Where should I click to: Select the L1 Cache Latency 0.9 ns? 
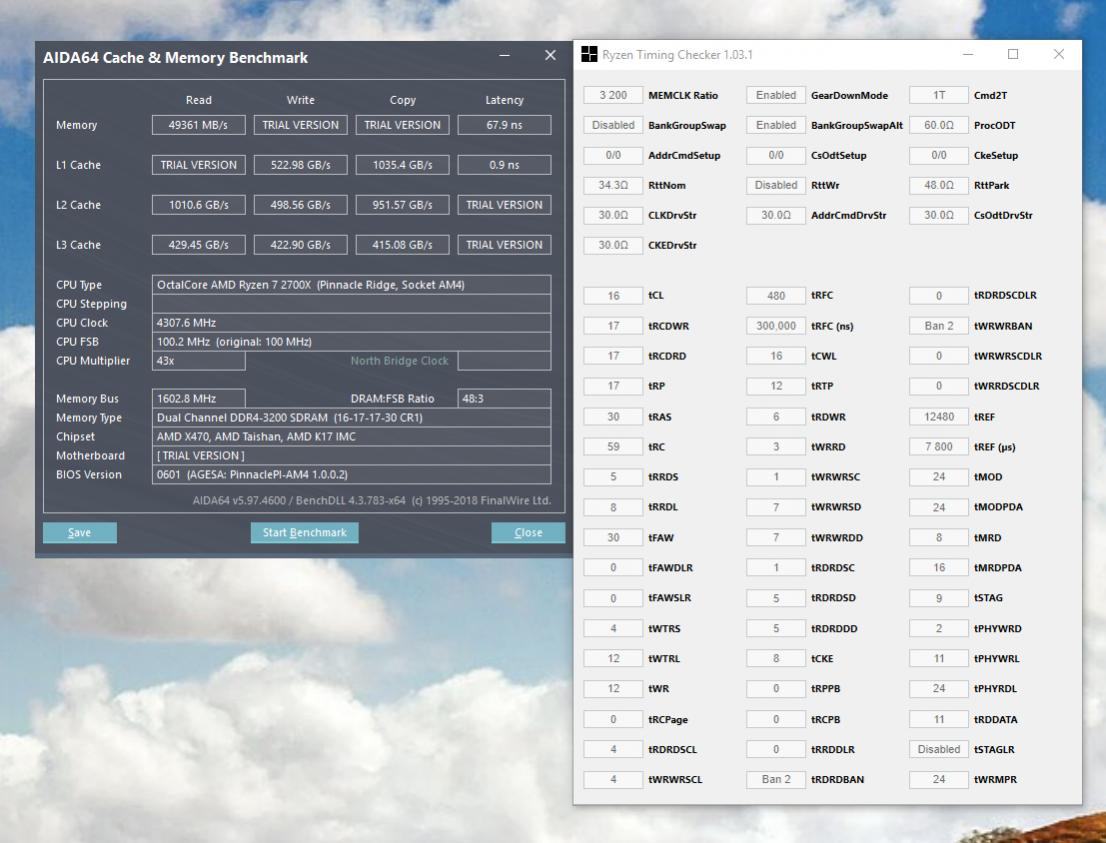pyautogui.click(x=504, y=165)
